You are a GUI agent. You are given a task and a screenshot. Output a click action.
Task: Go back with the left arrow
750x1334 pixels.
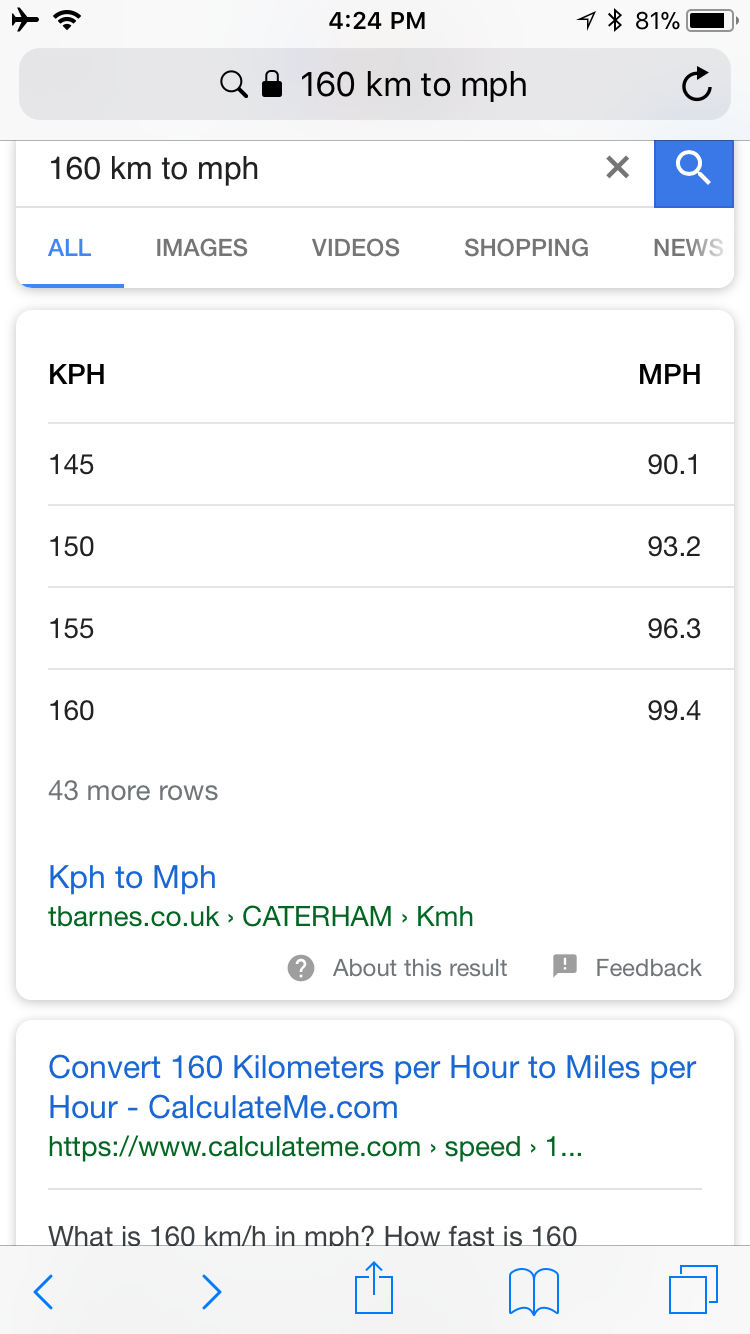point(43,1292)
